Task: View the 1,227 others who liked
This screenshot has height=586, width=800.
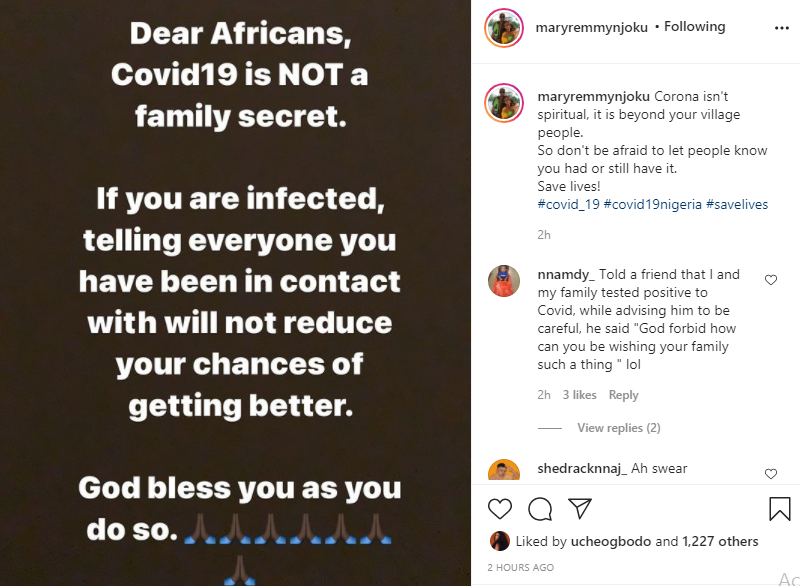Action: tap(721, 541)
